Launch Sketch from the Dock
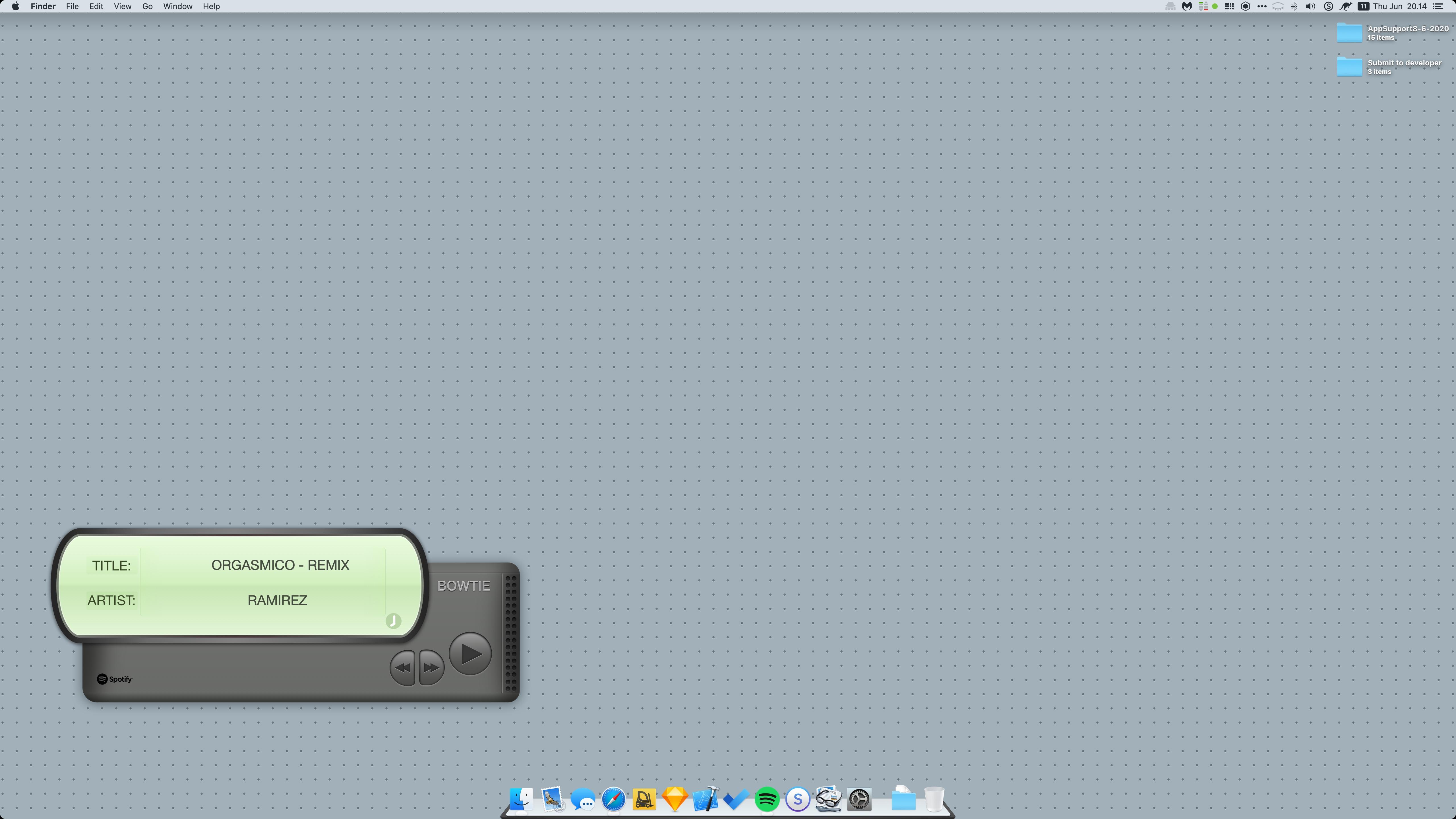The width and height of the screenshot is (1456, 819). coord(674,800)
